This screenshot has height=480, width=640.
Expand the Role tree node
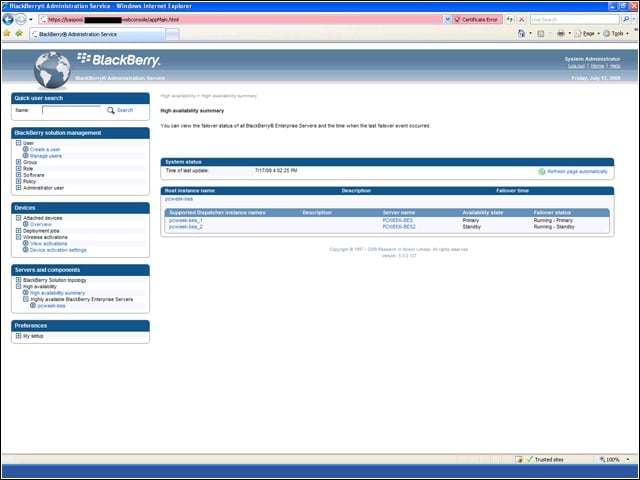click(18, 169)
